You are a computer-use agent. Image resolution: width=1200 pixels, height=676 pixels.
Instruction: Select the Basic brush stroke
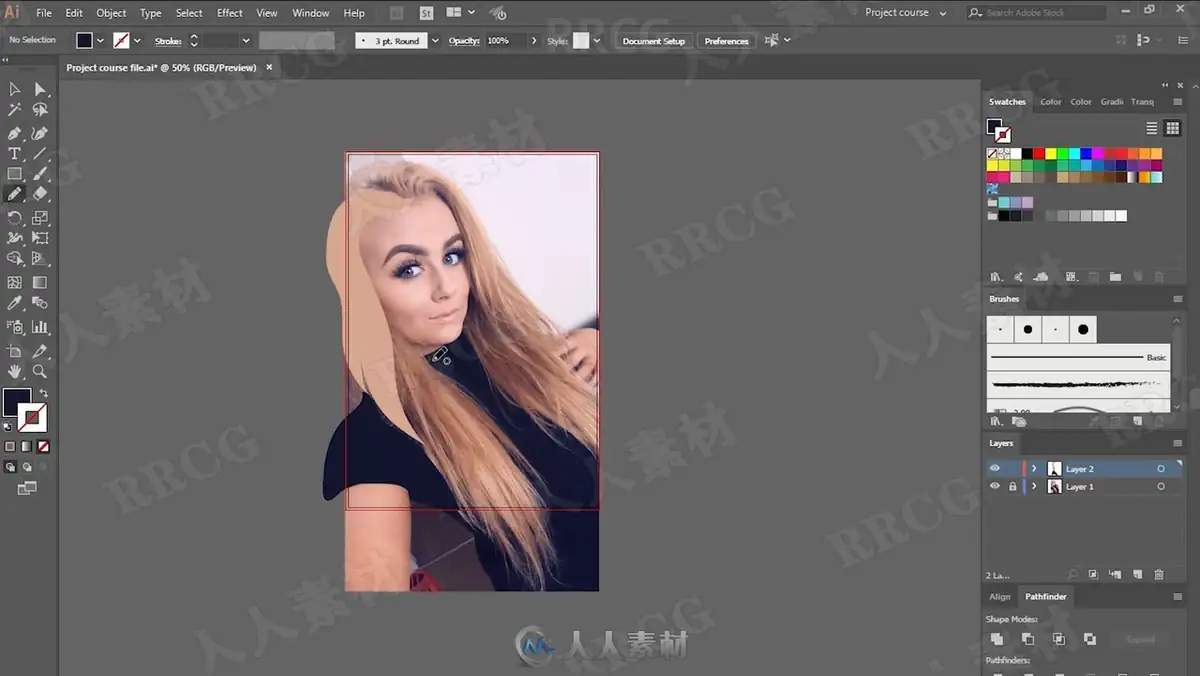(1077, 357)
